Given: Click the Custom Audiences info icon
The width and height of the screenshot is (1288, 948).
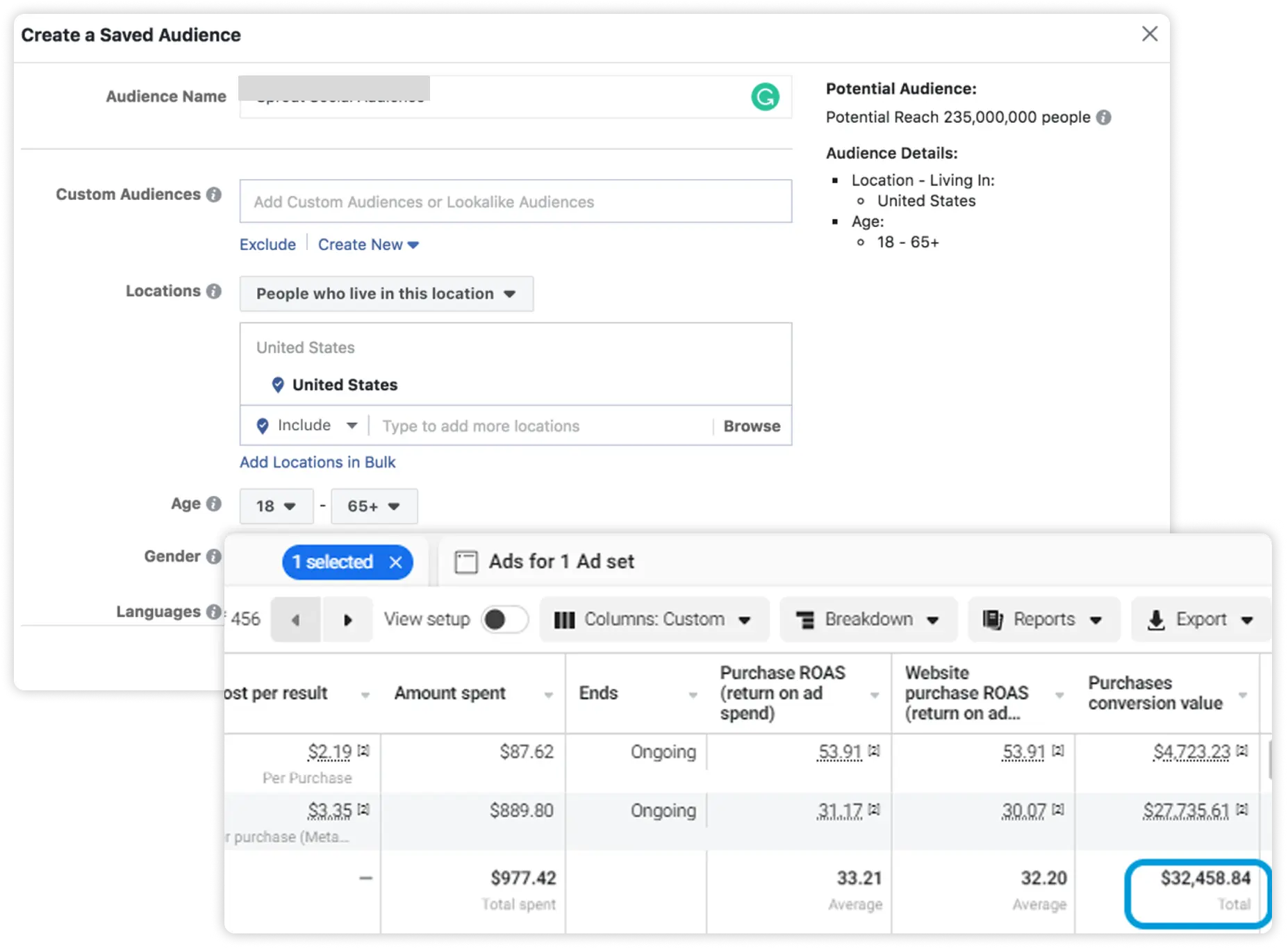Looking at the screenshot, I should click(214, 194).
